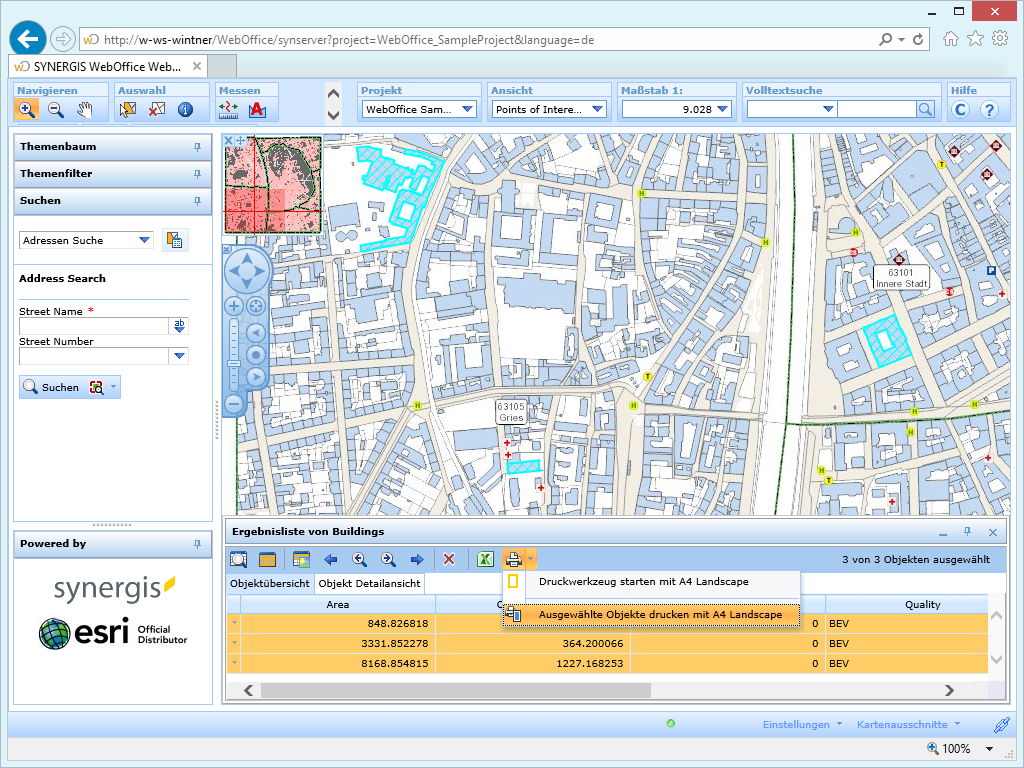Viewport: 1024px width, 768px height.
Task: Open the Einstellungen link in status bar
Action: point(796,724)
